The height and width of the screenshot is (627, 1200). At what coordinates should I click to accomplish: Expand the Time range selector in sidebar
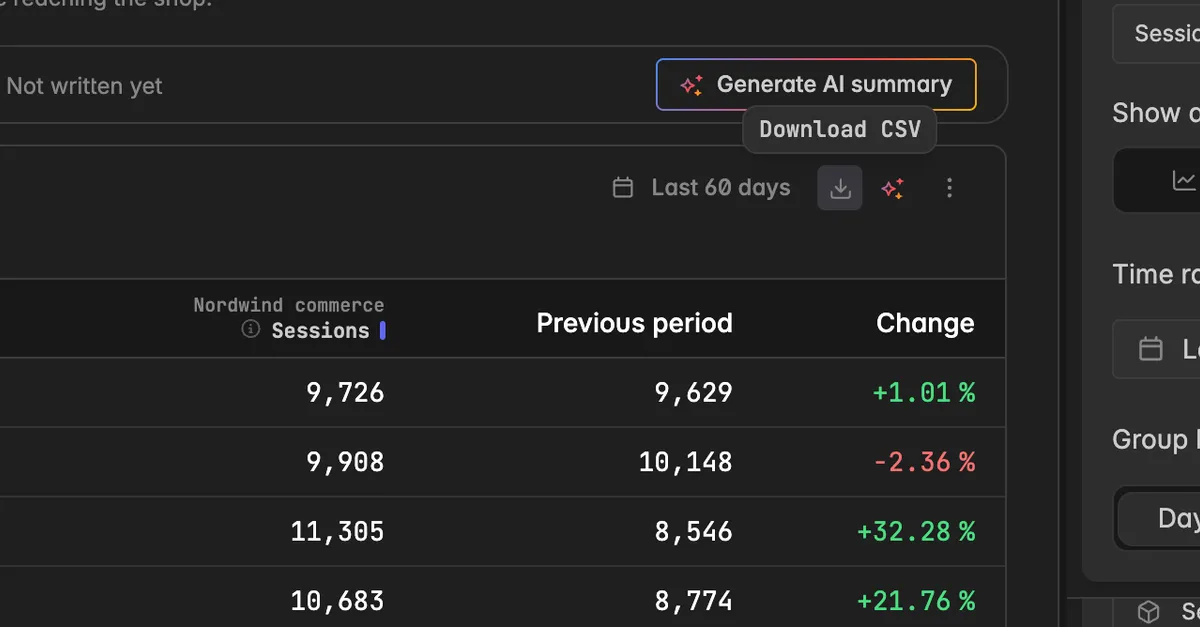tap(1157, 349)
